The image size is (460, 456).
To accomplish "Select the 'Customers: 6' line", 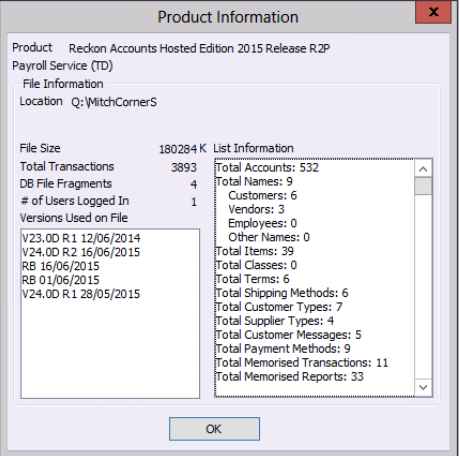I will click(262, 195).
